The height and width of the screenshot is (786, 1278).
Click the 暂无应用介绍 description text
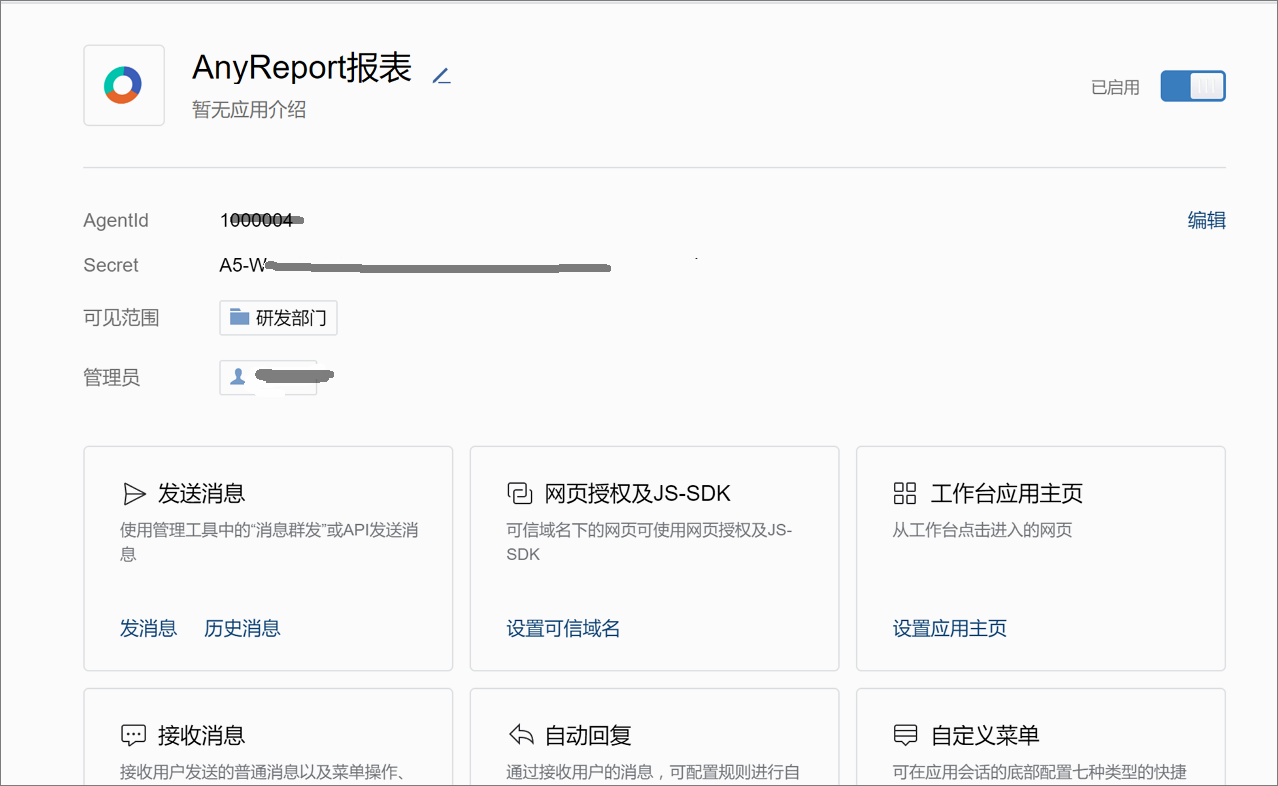tap(249, 110)
